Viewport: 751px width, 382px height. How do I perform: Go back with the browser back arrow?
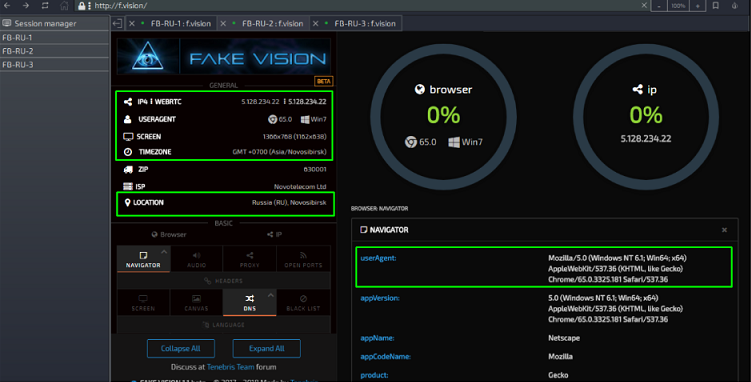(x=7, y=5)
